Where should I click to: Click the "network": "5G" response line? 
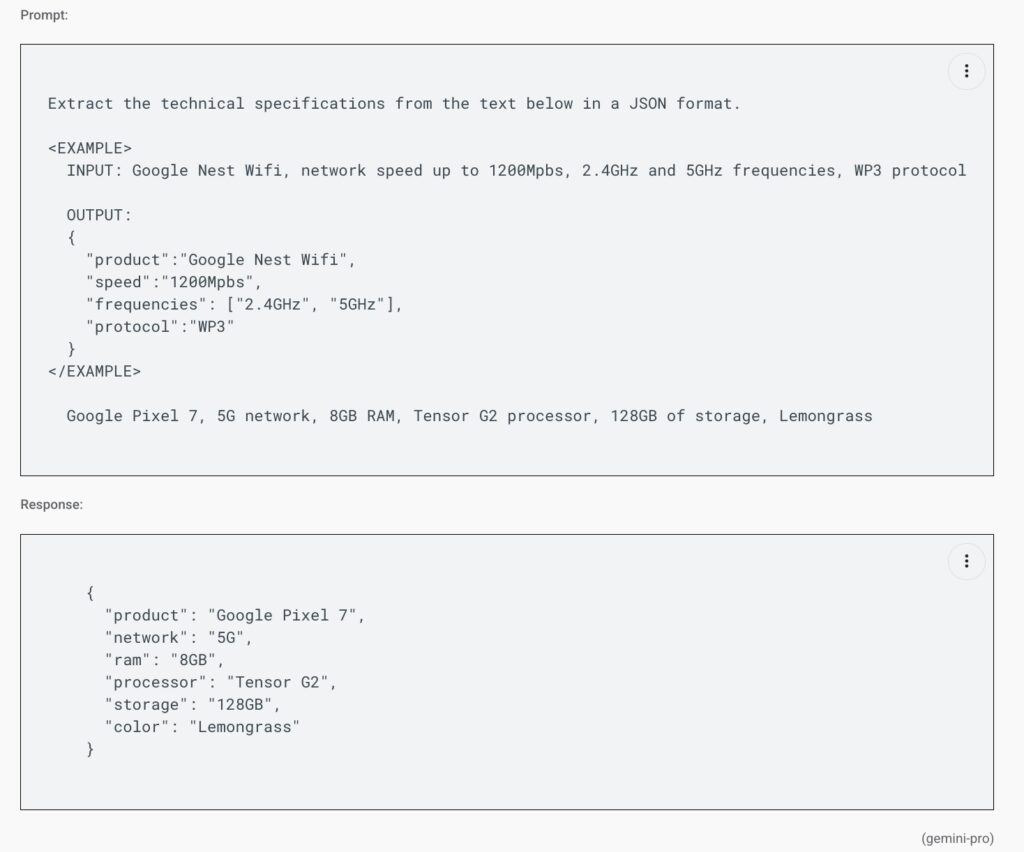coord(178,638)
